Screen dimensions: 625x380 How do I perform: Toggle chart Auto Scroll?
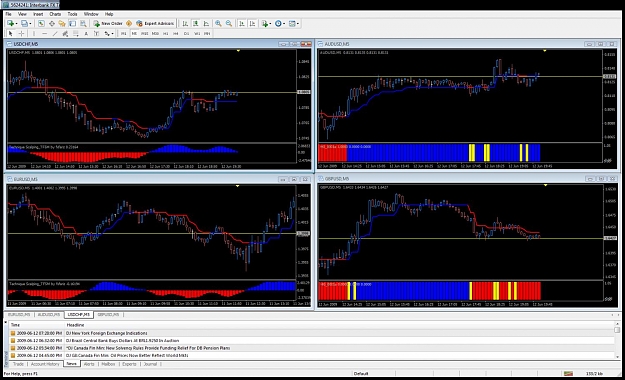click(242, 24)
